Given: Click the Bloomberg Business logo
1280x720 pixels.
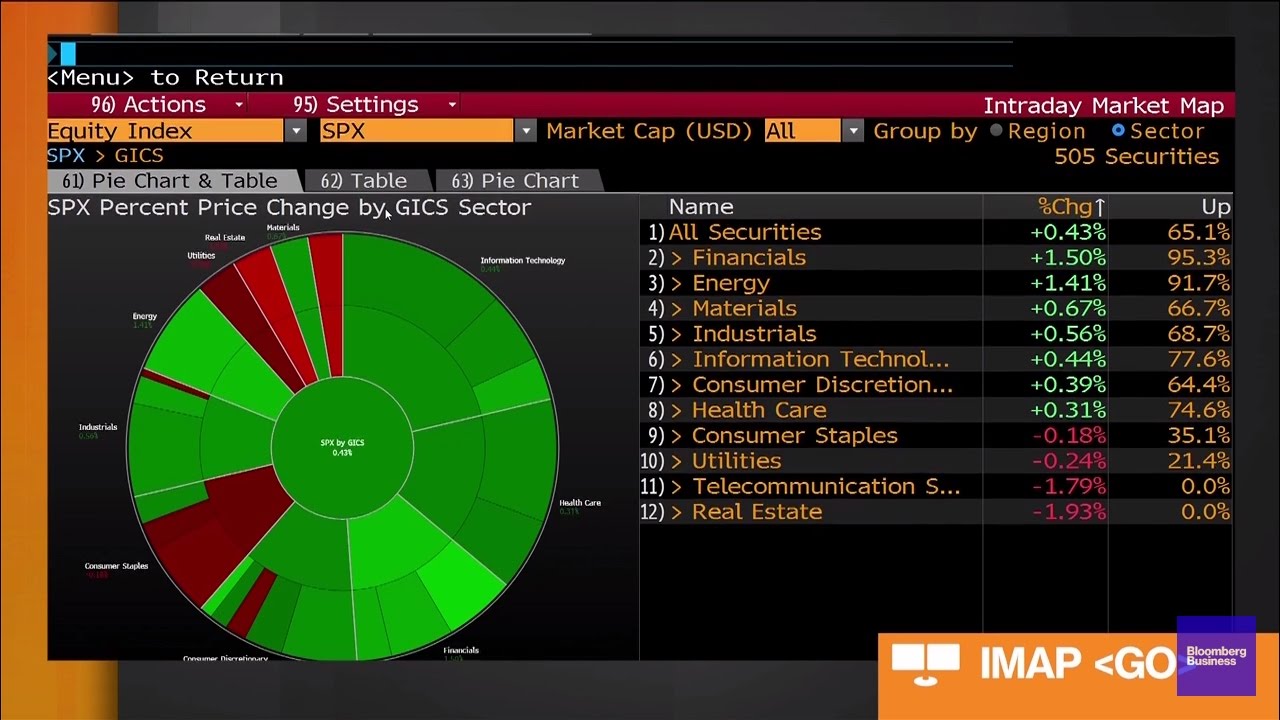Looking at the screenshot, I should [x=1216, y=656].
